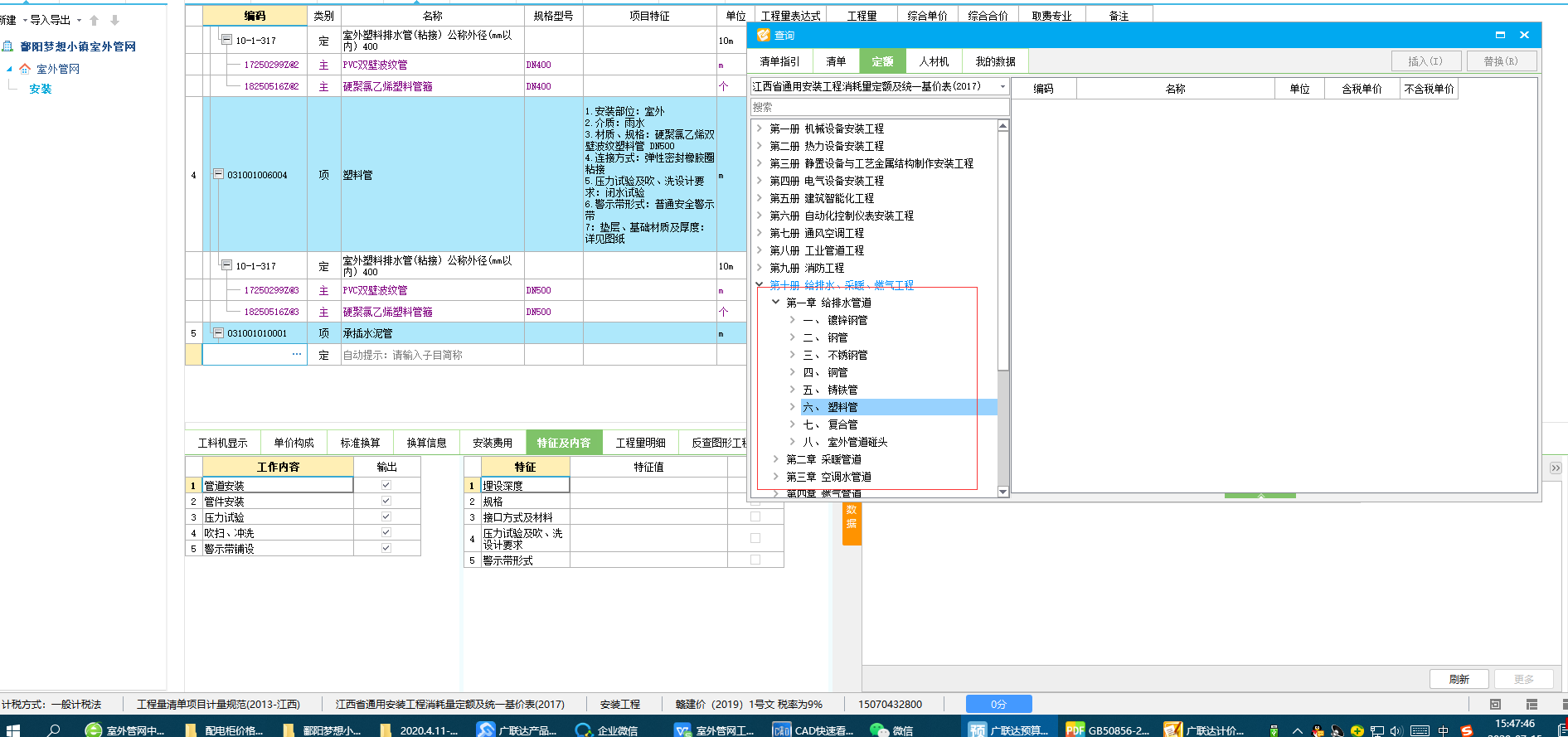1568x737 pixels.
Task: Open 微信 WeChat from the taskbar
Action: (x=892, y=730)
